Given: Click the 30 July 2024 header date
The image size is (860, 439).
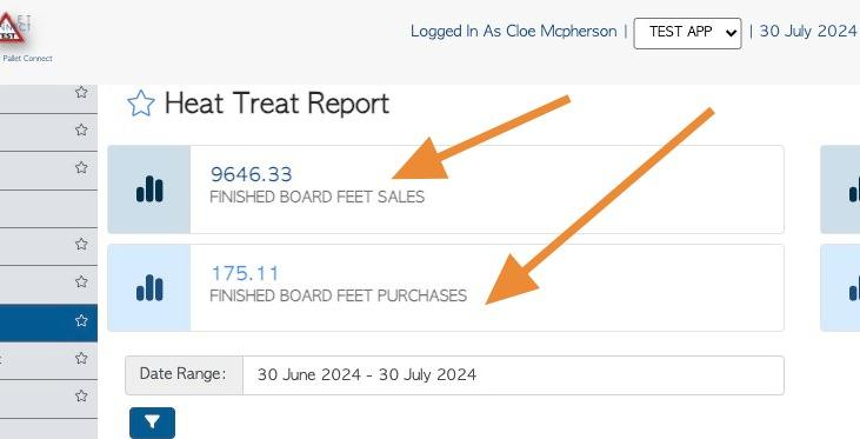Looking at the screenshot, I should click(807, 32).
